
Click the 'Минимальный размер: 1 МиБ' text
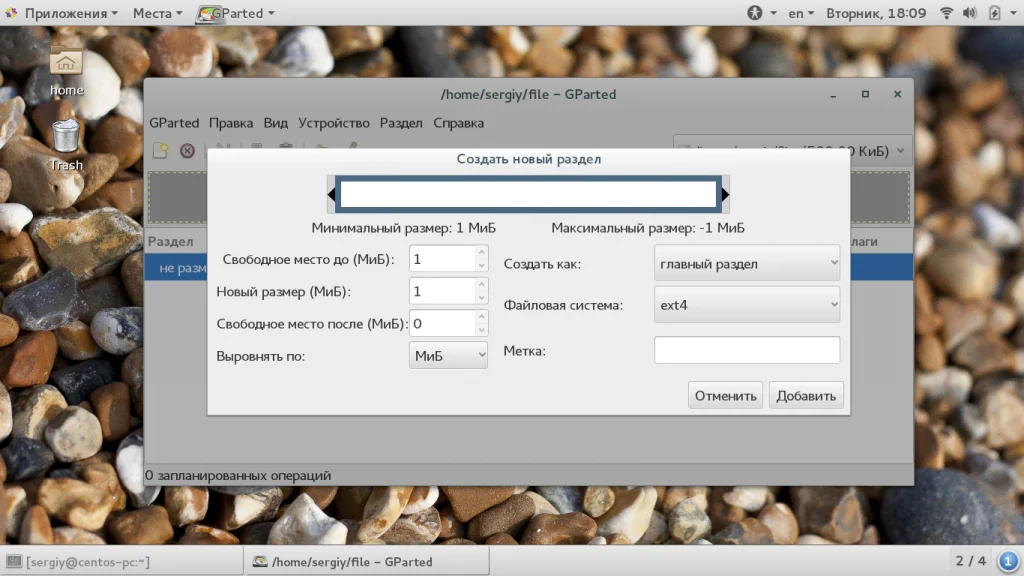403,228
